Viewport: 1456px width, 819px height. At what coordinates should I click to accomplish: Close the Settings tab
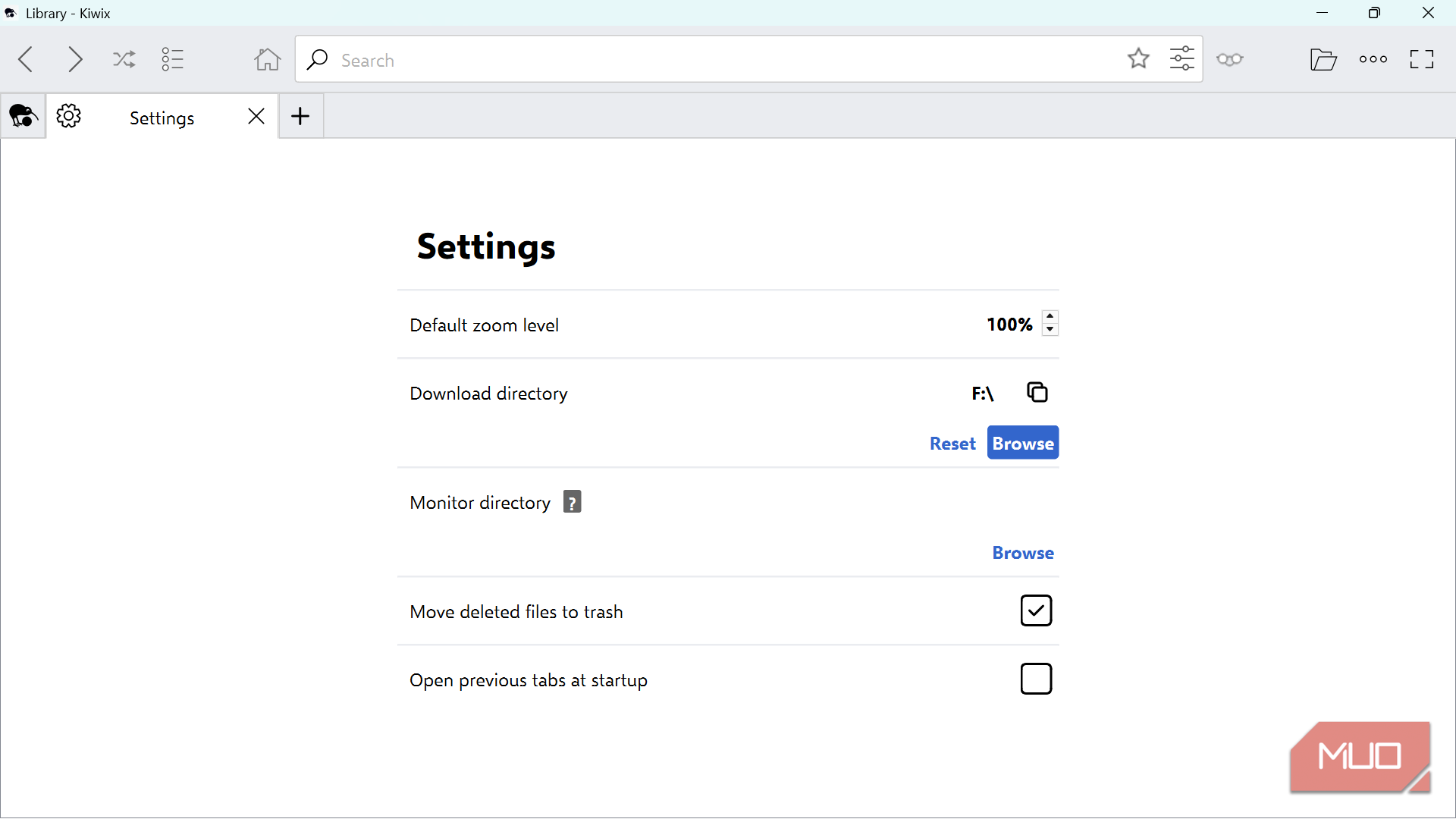[x=256, y=116]
